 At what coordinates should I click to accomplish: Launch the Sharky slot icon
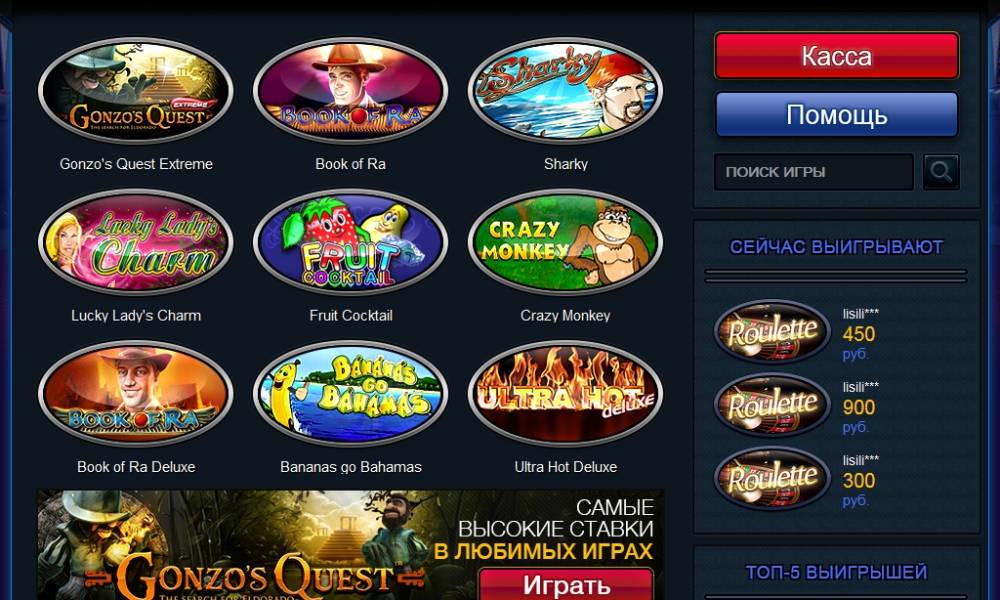pyautogui.click(x=565, y=91)
